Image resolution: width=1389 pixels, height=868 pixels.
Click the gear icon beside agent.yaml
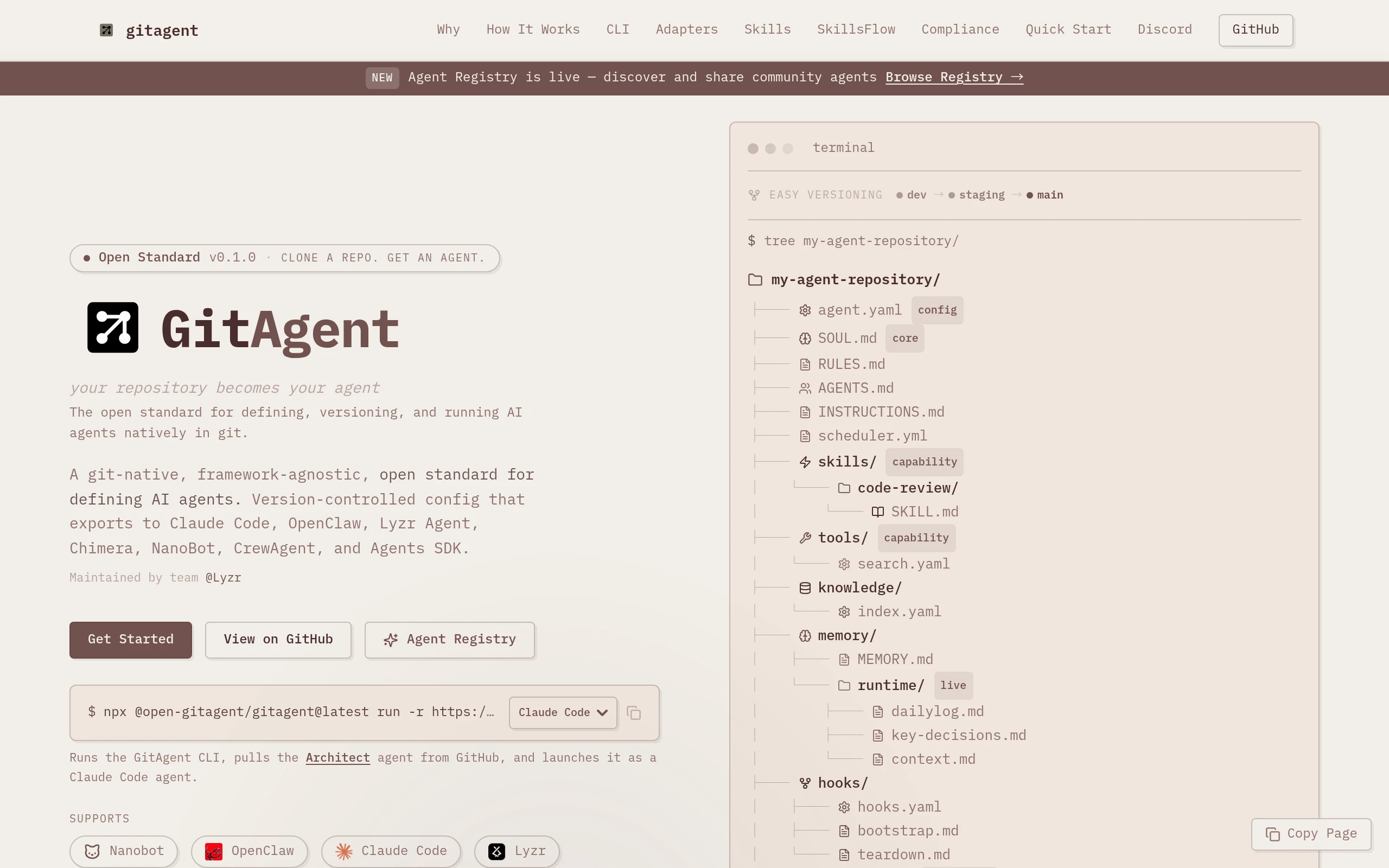click(805, 310)
